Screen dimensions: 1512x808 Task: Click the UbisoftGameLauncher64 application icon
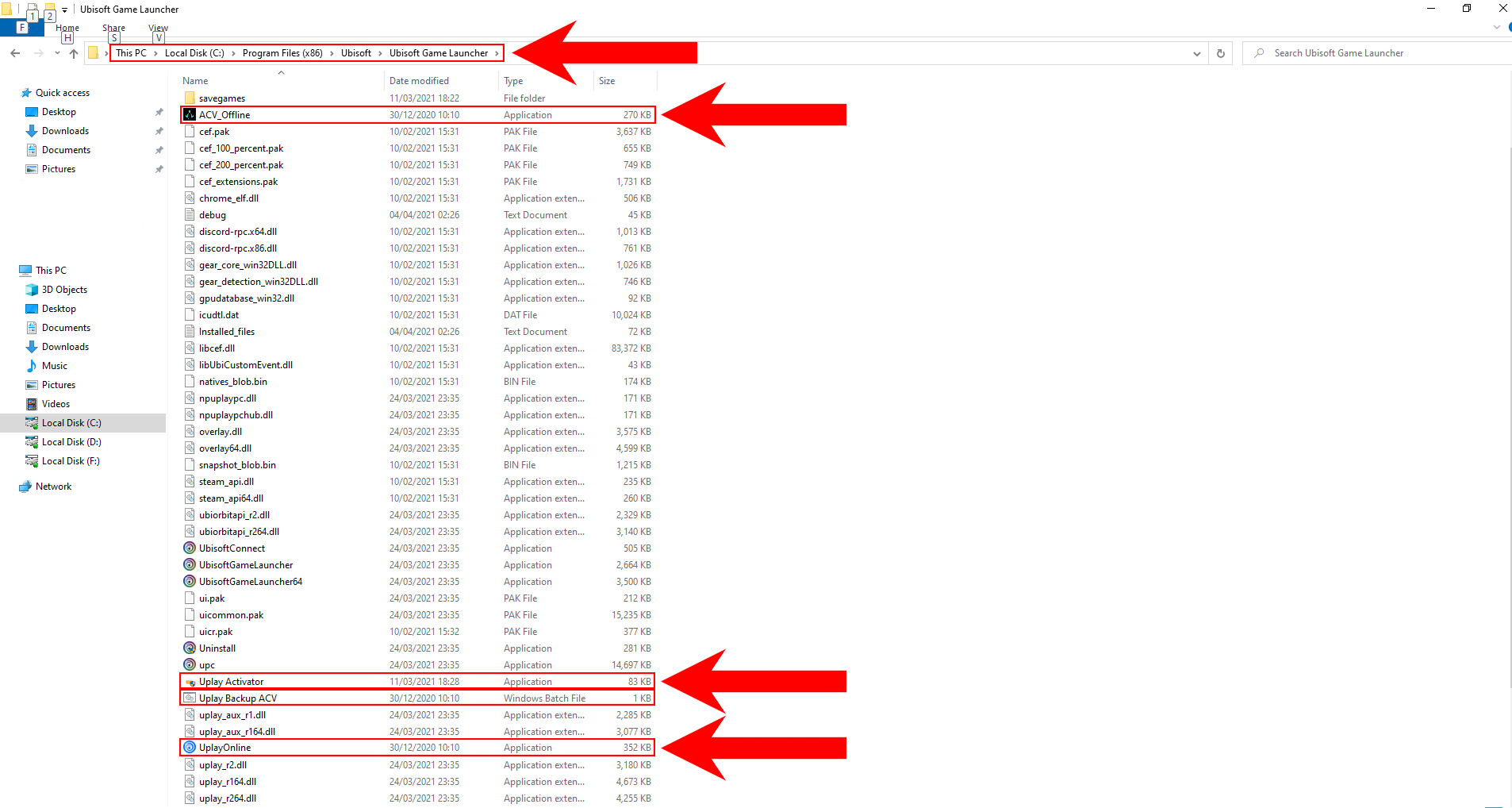[x=190, y=582]
